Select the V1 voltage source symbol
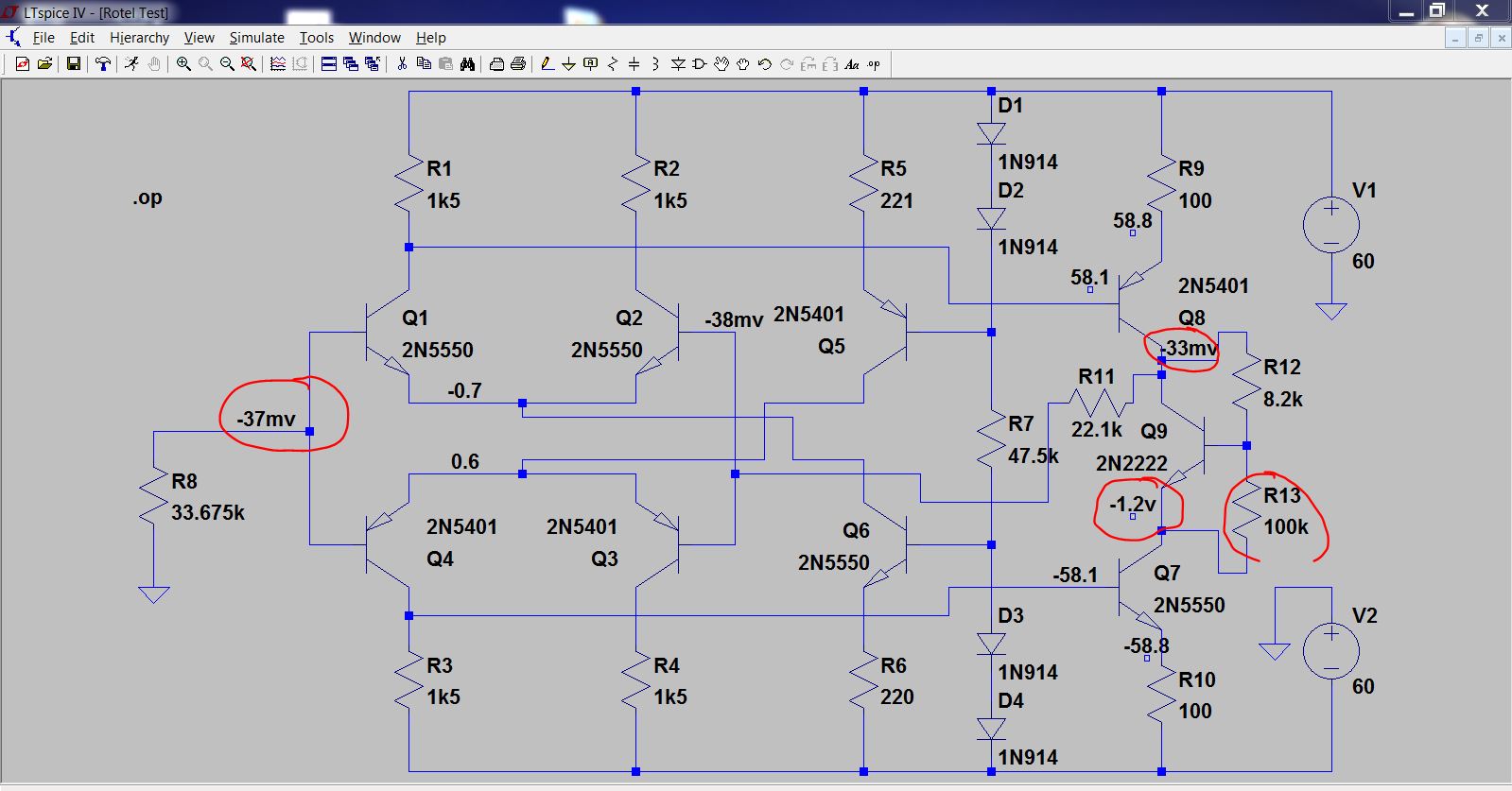Viewport: 1512px width, 791px height. click(1330, 226)
